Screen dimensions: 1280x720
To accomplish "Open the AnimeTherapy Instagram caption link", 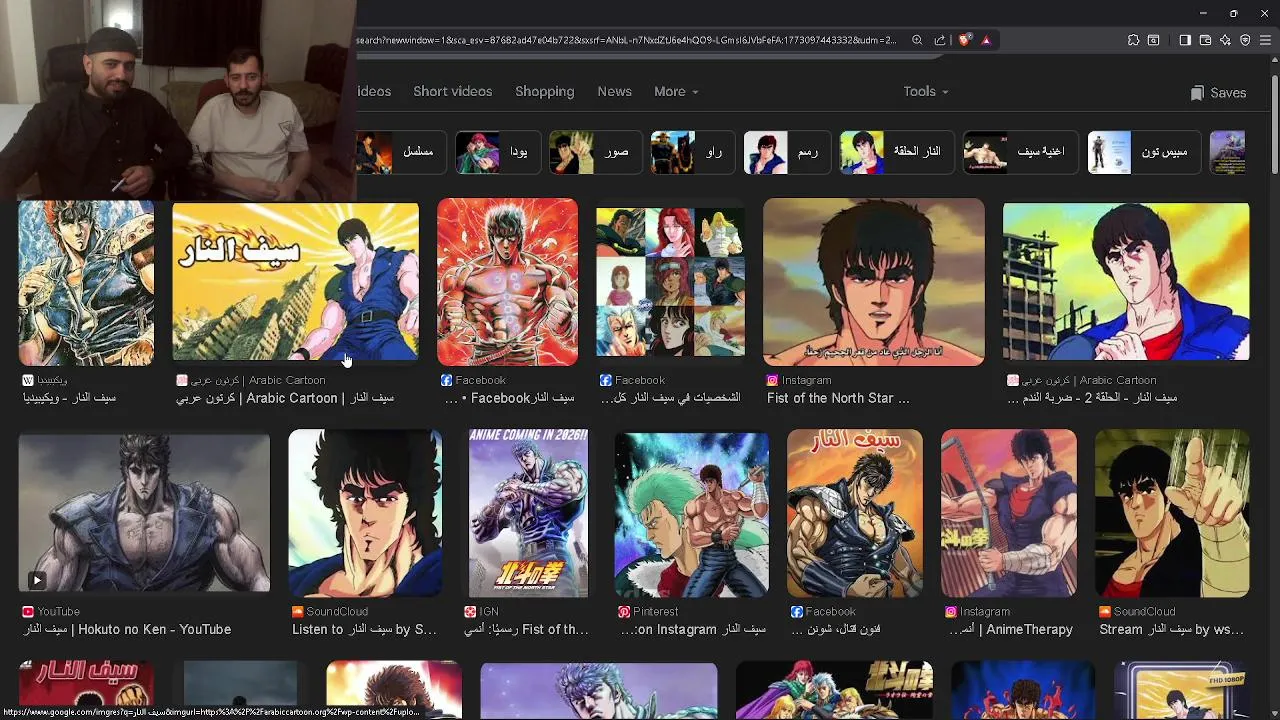I will [1011, 629].
